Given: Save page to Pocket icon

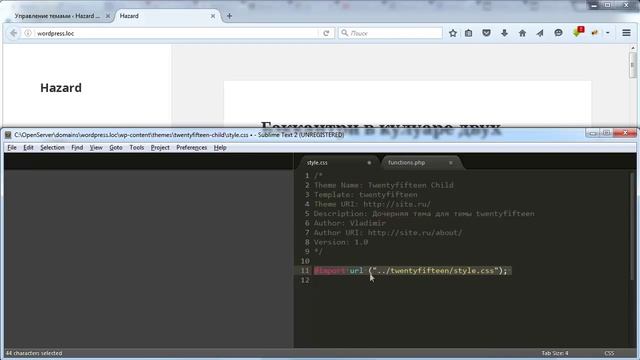Looking at the screenshot, I should (x=486, y=33).
